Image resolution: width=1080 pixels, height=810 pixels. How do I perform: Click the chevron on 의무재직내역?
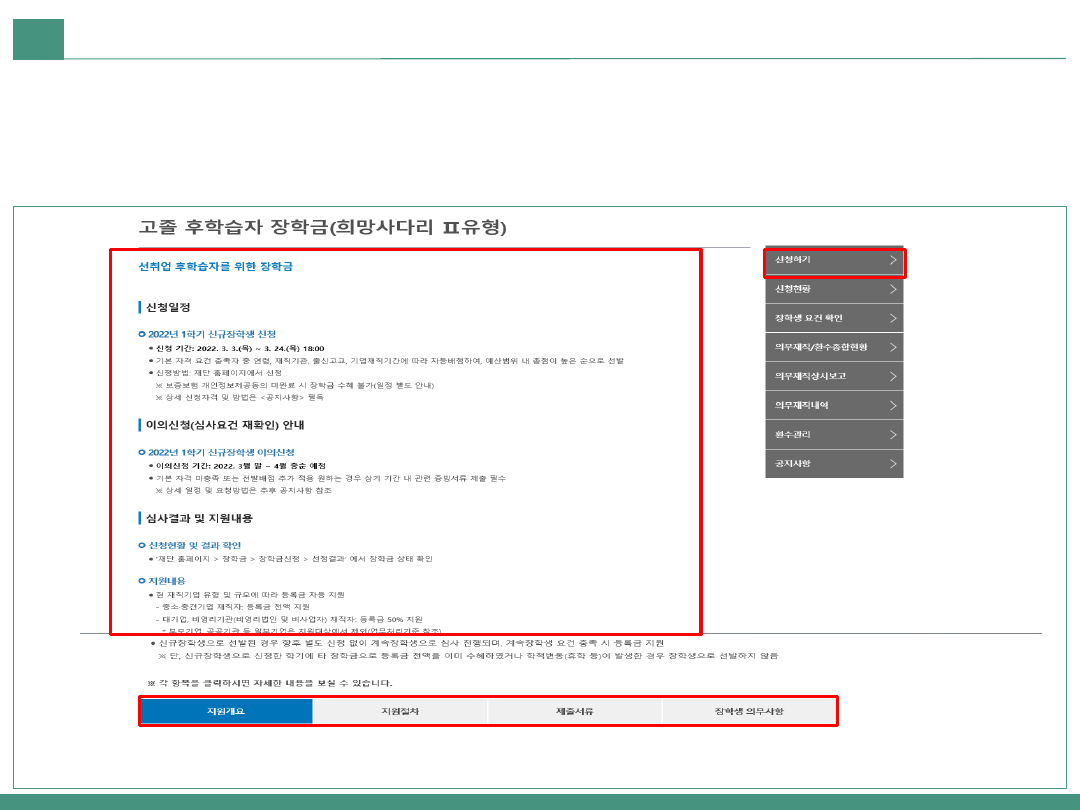click(x=893, y=405)
